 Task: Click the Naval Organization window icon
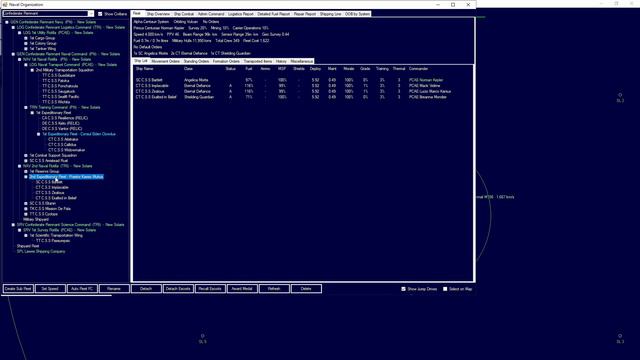pyautogui.click(x=4, y=4)
